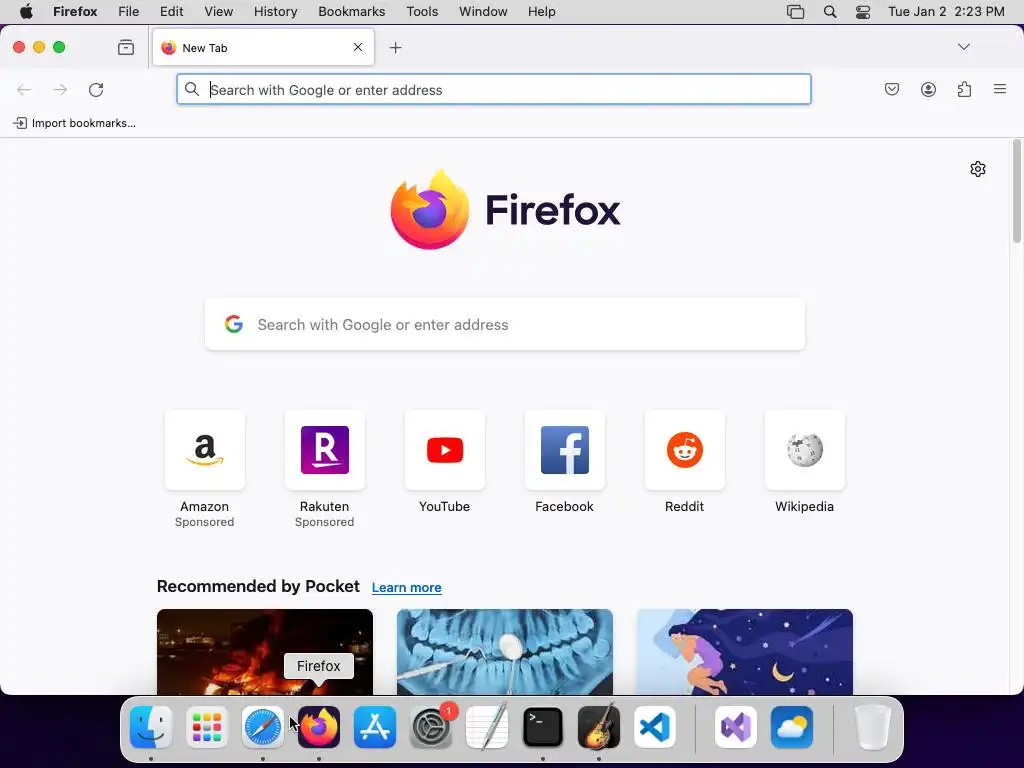Click Import bookmarks in the bookmarks bar

point(74,123)
